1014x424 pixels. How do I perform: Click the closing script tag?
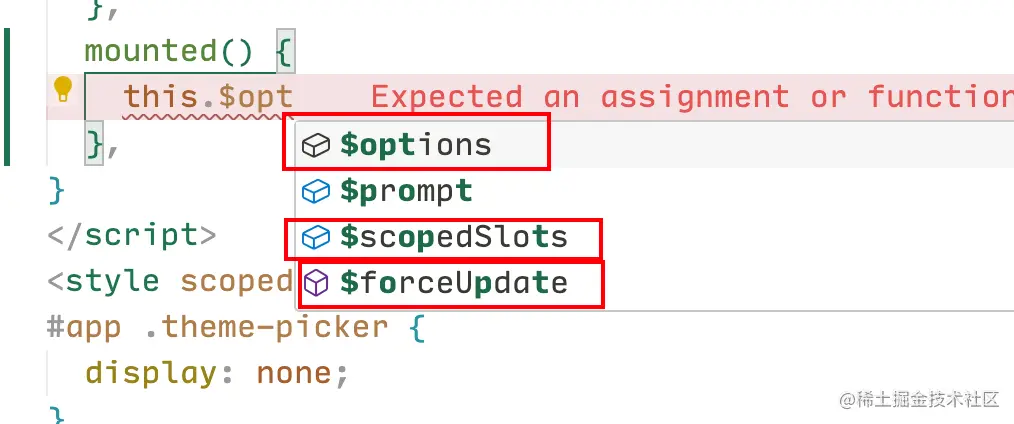point(131,235)
